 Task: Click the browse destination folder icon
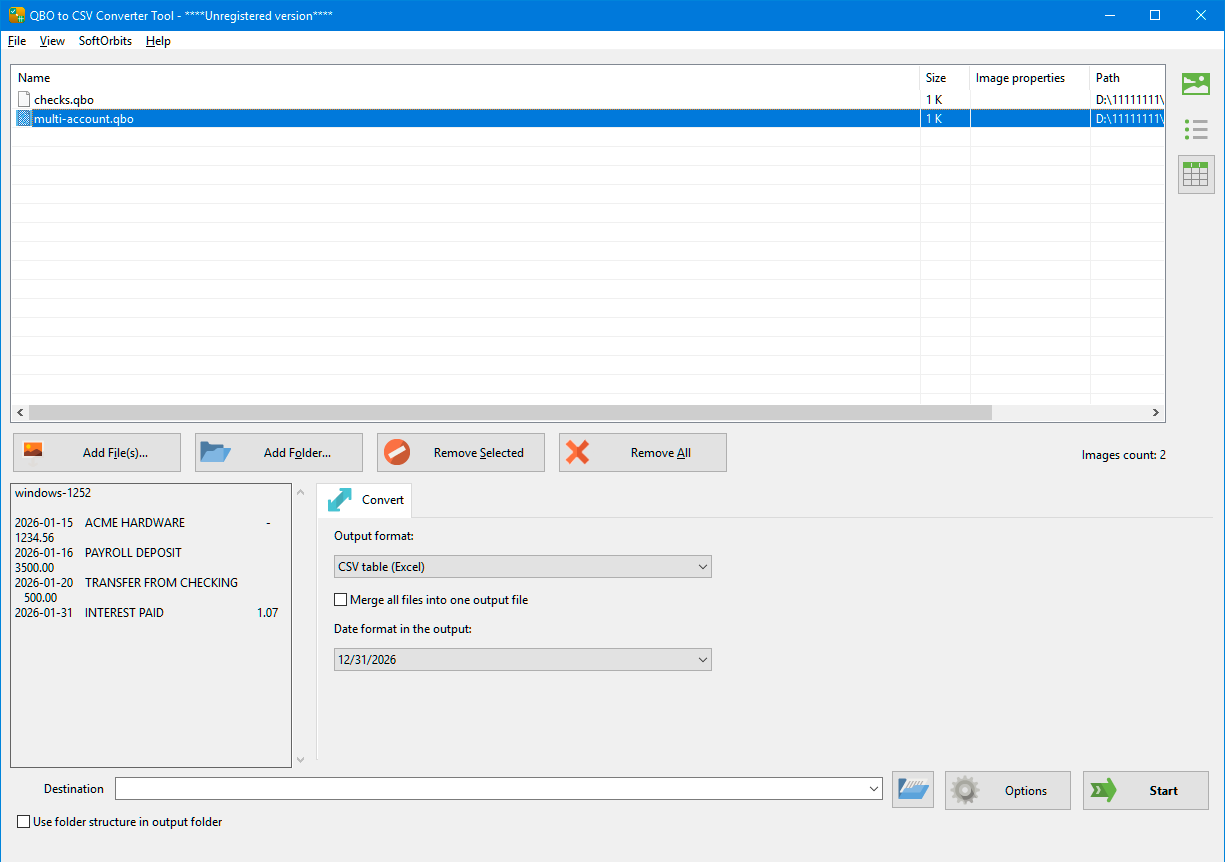point(914,790)
